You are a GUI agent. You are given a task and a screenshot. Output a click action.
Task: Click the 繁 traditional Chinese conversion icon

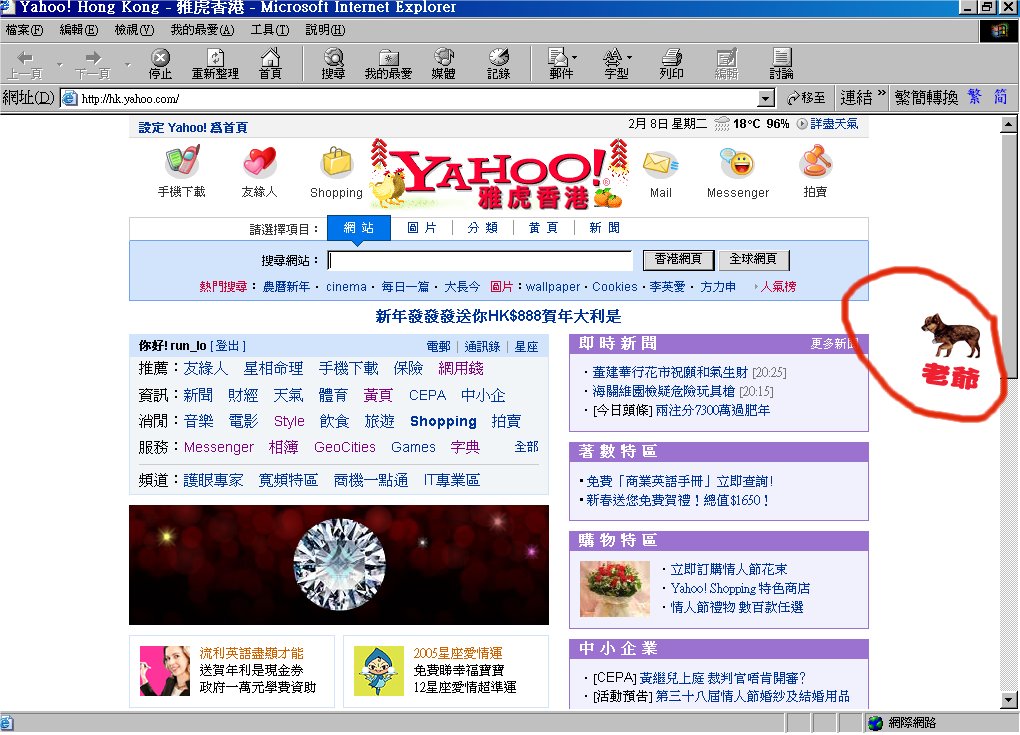click(x=974, y=97)
